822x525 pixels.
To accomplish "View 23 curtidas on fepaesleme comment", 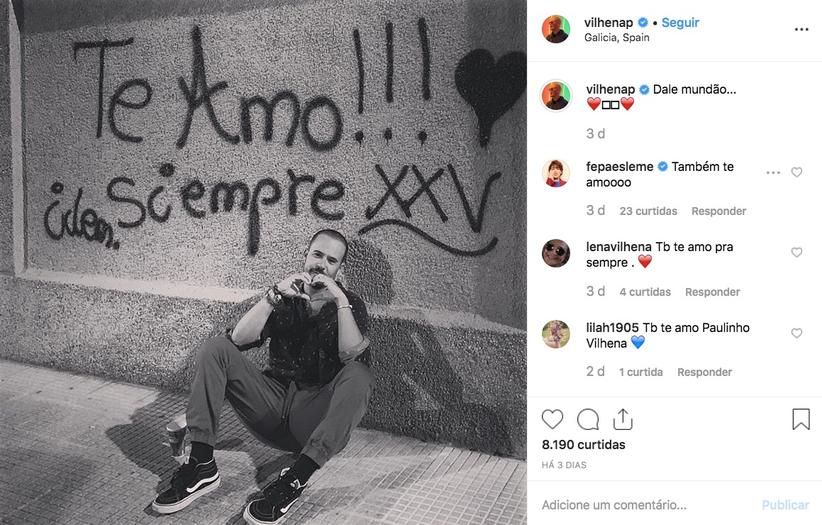I will 648,211.
